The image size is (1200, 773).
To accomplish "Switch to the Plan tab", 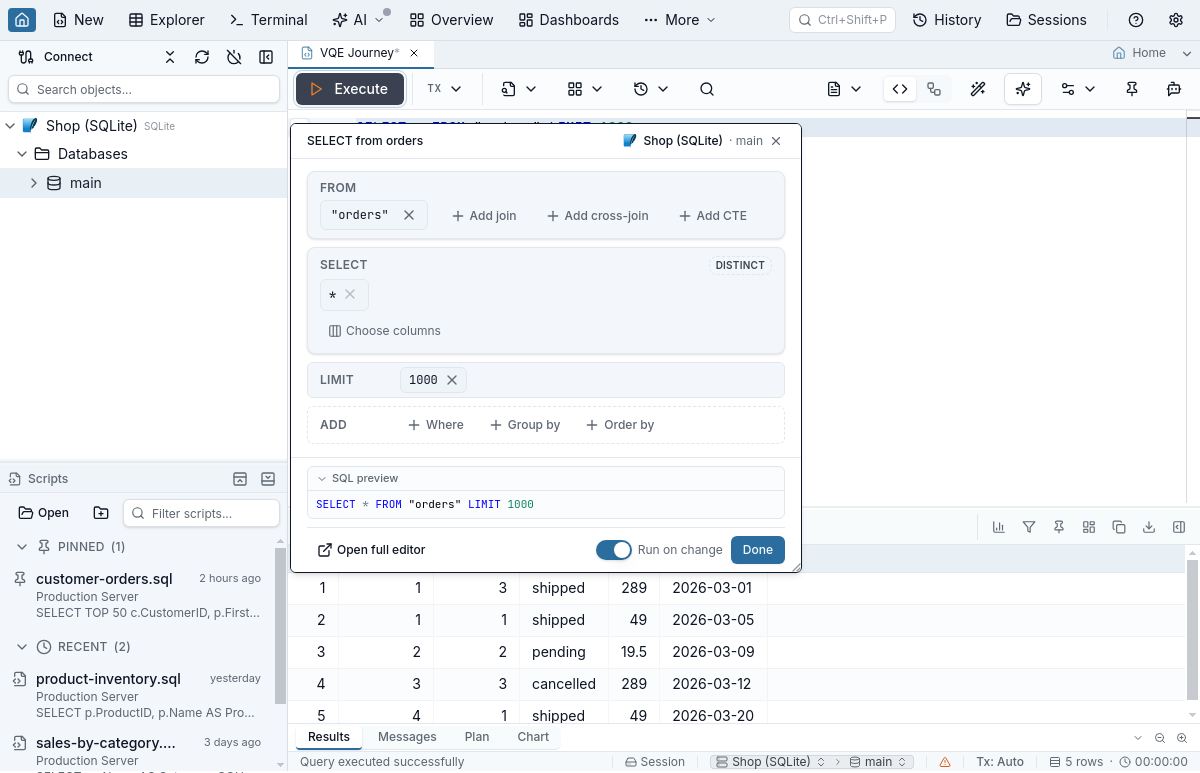I will pos(477,737).
